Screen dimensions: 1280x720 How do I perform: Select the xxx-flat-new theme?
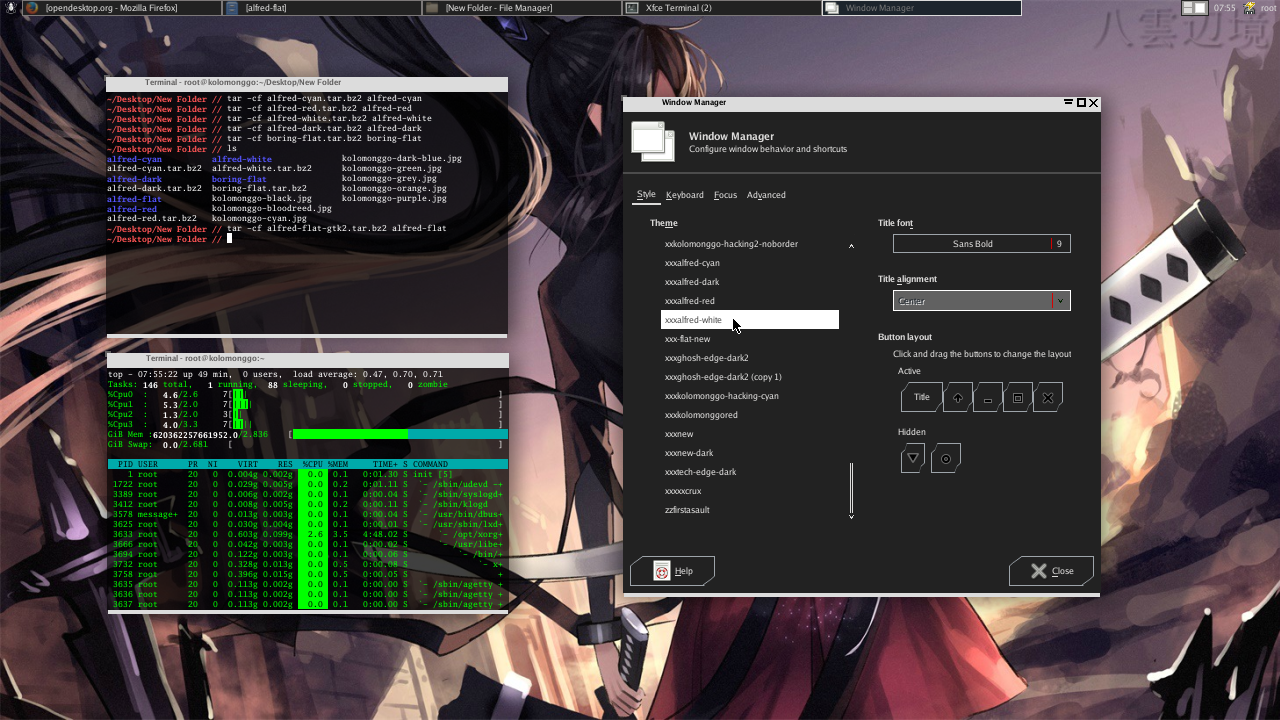click(750, 339)
